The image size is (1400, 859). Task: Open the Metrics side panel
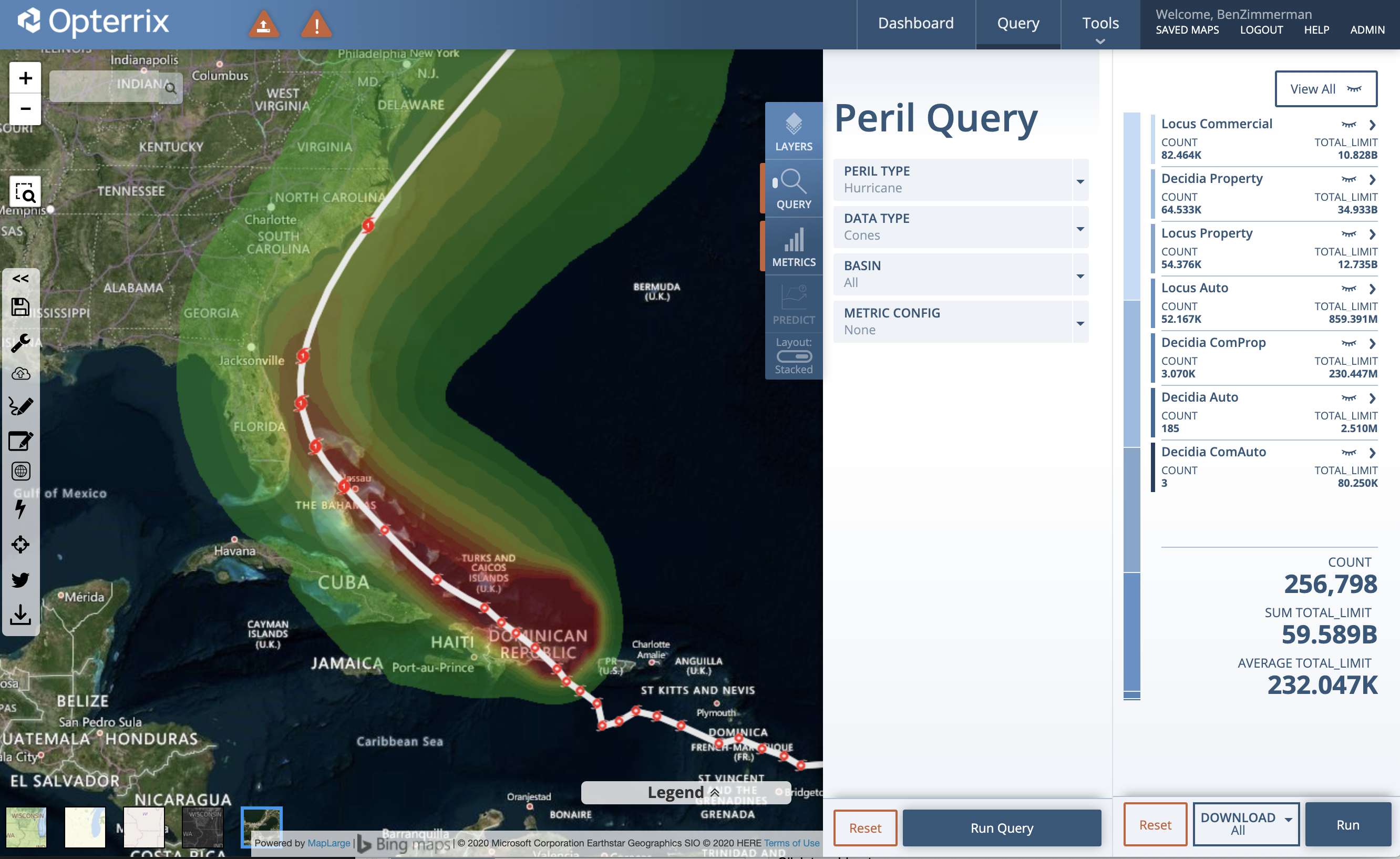794,247
